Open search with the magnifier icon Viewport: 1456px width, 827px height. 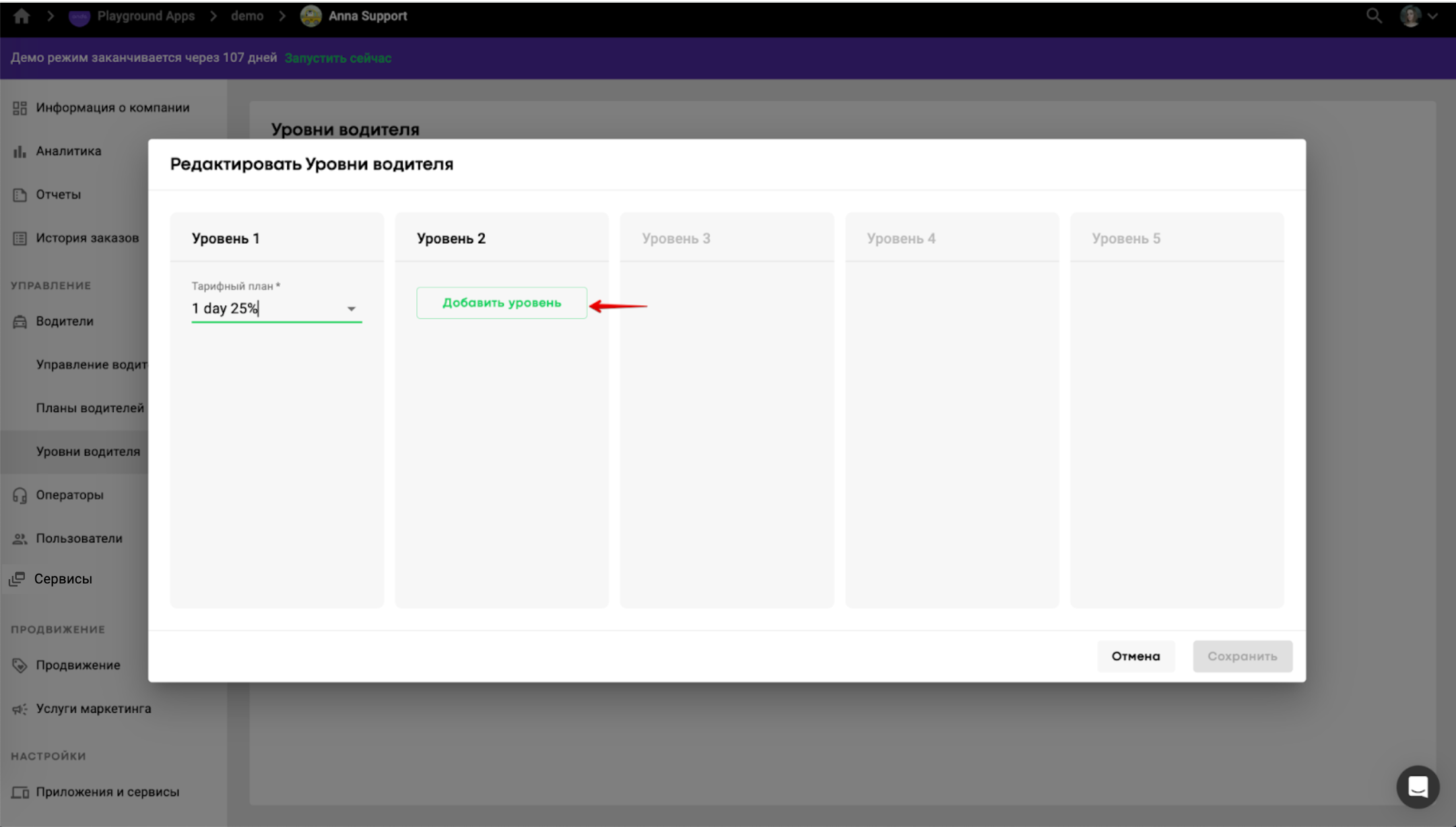1373,16
